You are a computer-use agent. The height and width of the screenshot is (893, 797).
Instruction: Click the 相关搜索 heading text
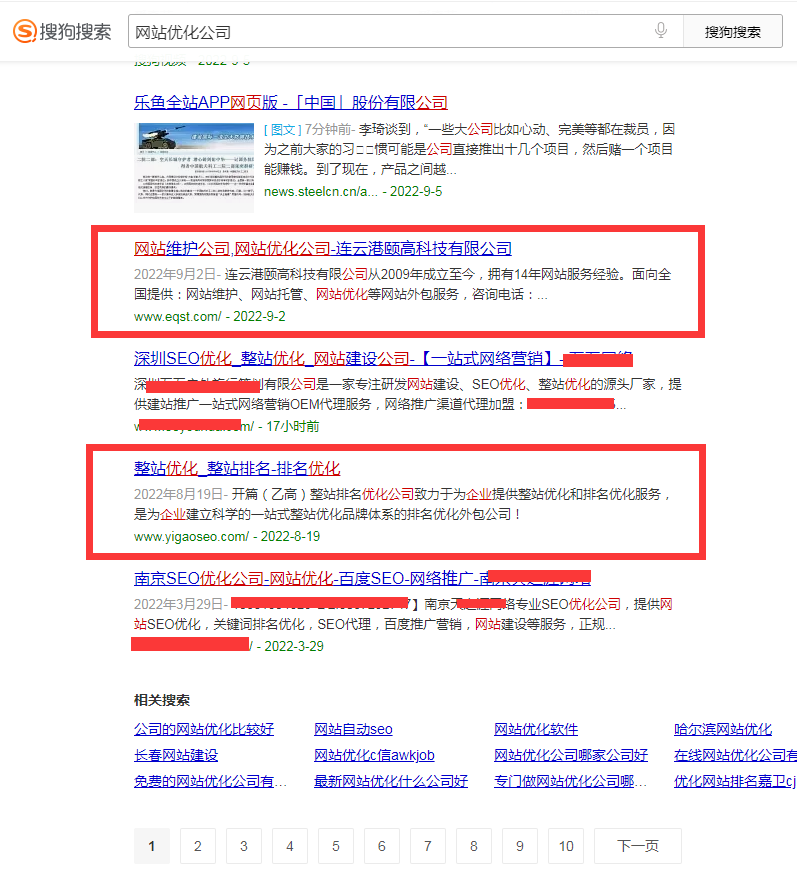click(162, 700)
